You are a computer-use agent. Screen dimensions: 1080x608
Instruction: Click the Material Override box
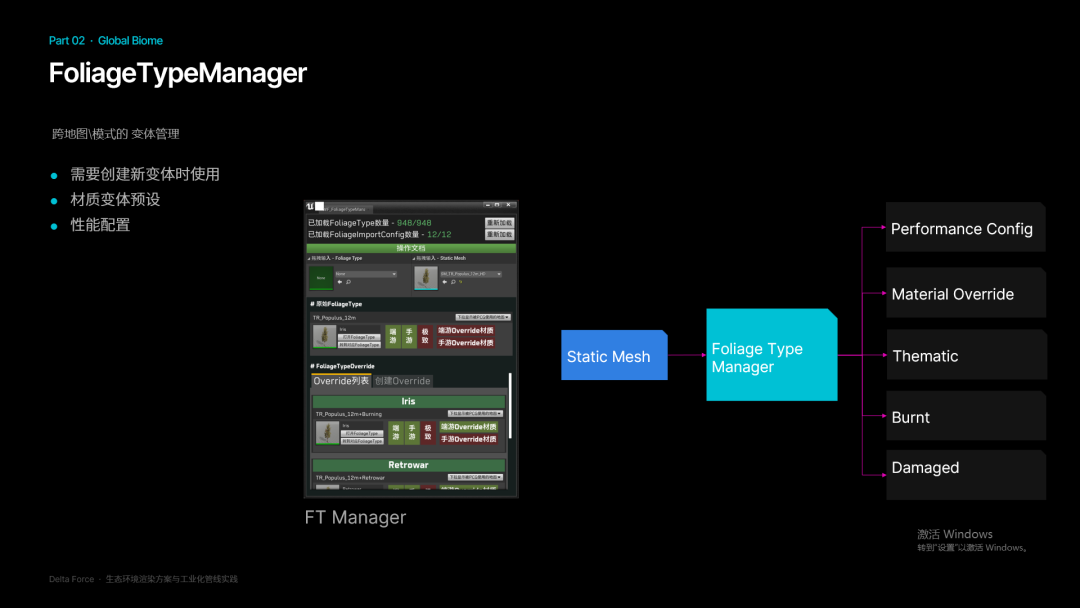pyautogui.click(x=966, y=293)
